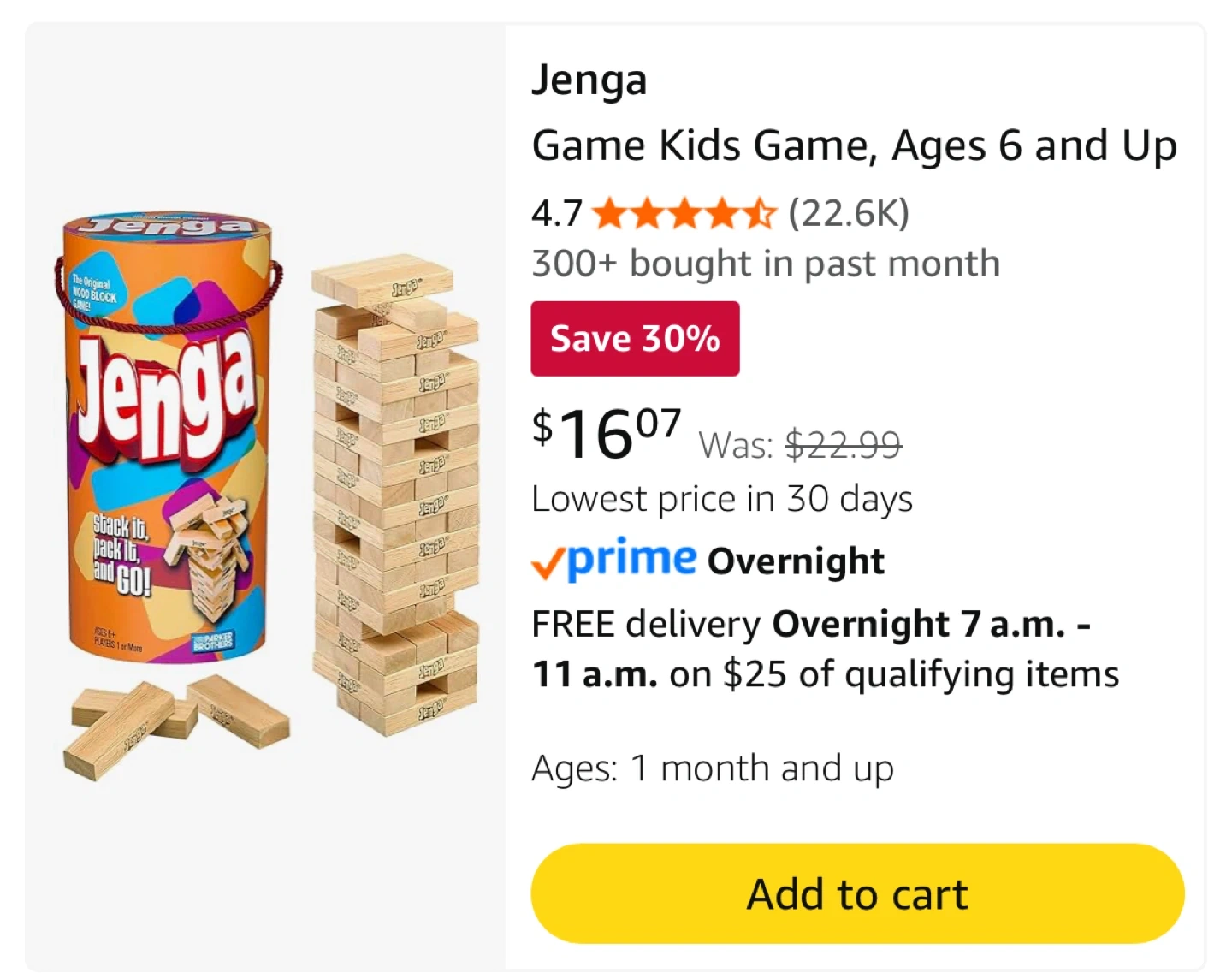Click the loose wooden blocks below the canister
The width and height of the screenshot is (1232, 973).
coord(175,724)
